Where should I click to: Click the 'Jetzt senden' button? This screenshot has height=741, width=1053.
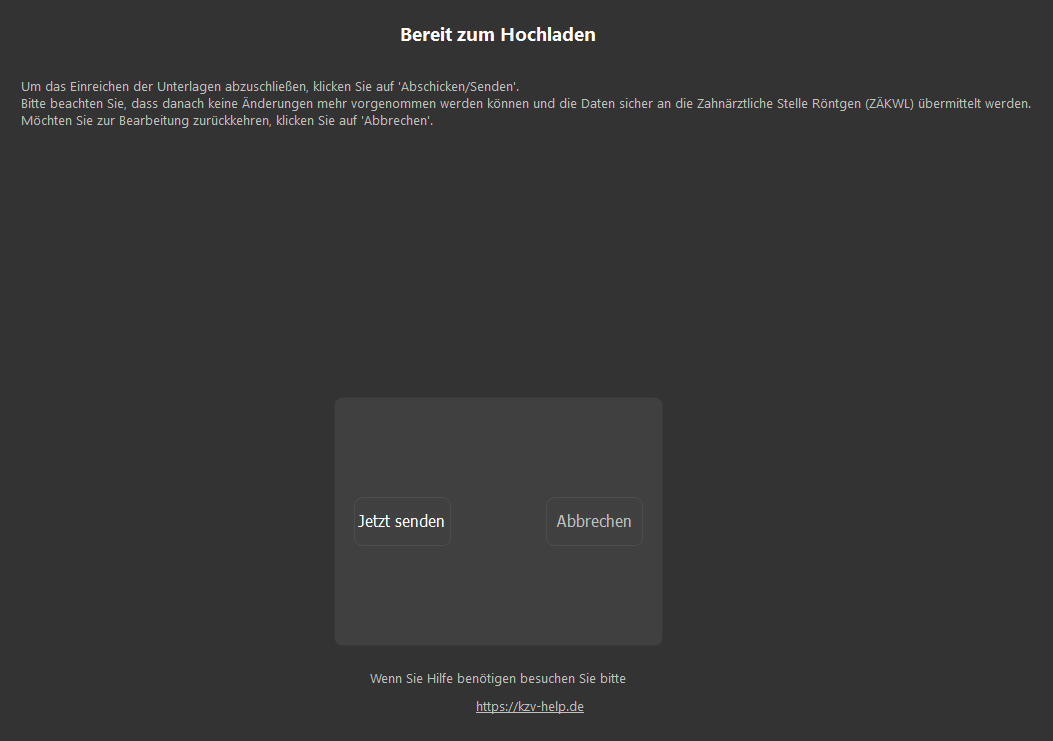coord(401,521)
